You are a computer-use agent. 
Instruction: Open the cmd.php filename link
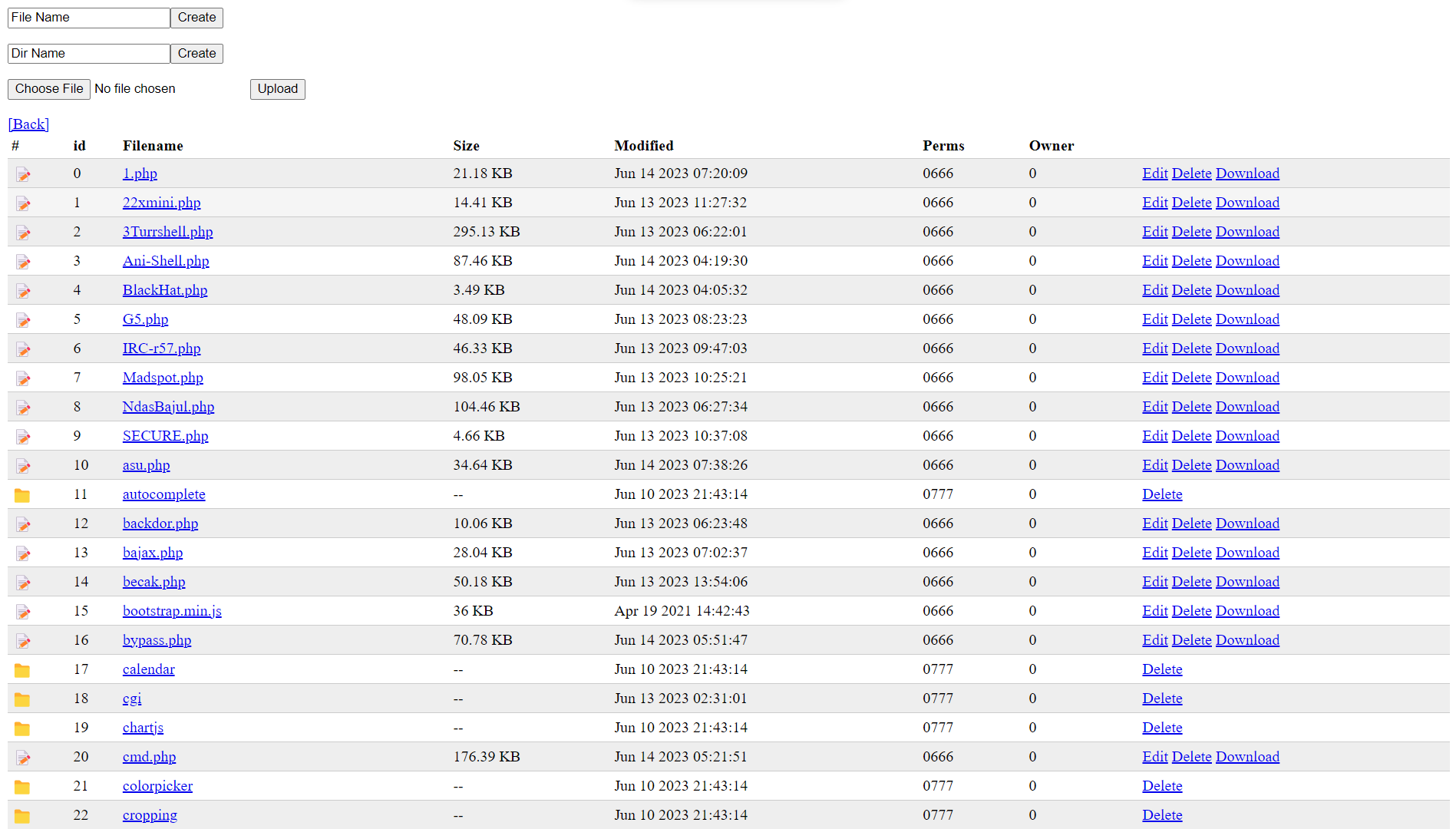click(149, 757)
